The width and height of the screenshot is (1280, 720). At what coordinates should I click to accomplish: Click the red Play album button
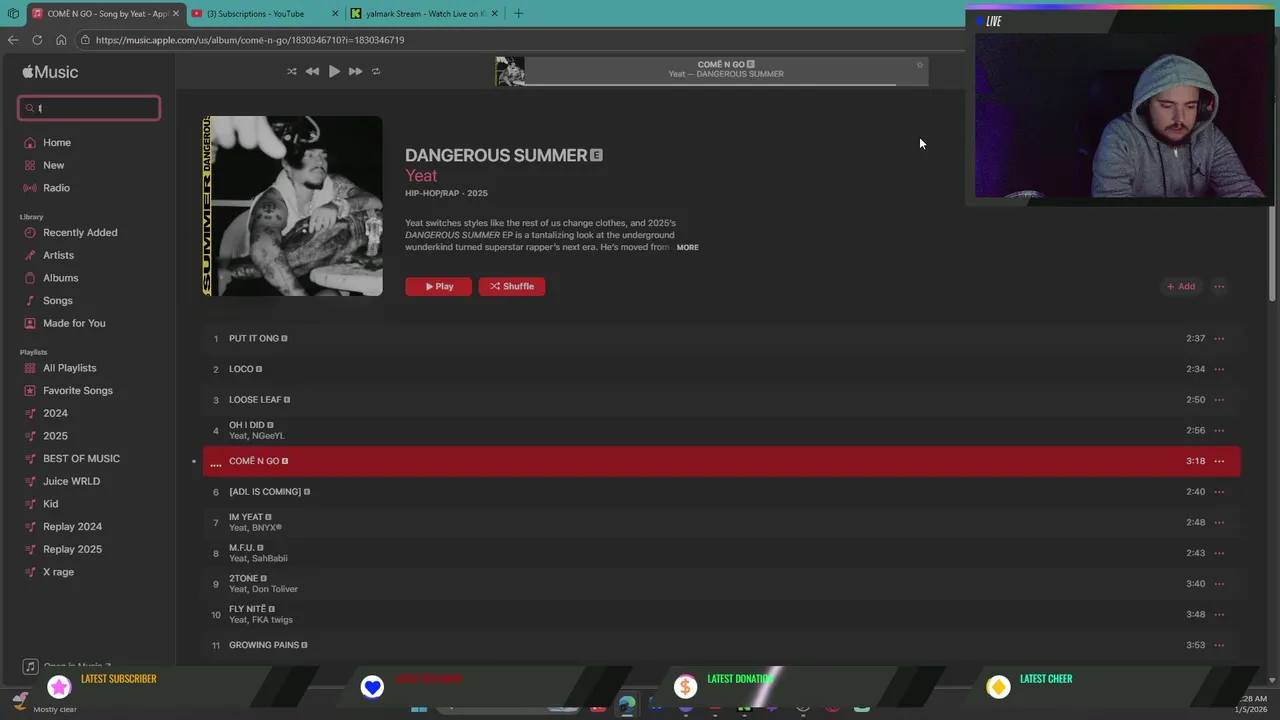coord(438,286)
